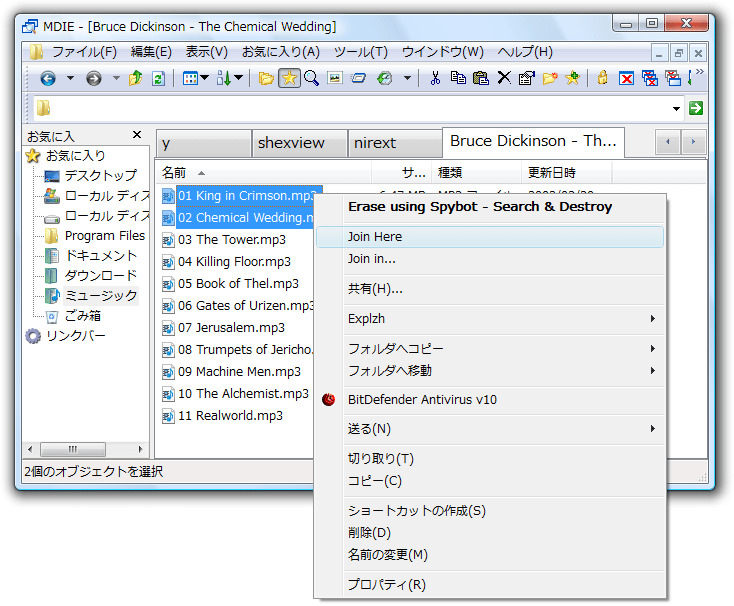This screenshot has width=734, height=606.
Task: Go up one folder level
Action: [135, 78]
